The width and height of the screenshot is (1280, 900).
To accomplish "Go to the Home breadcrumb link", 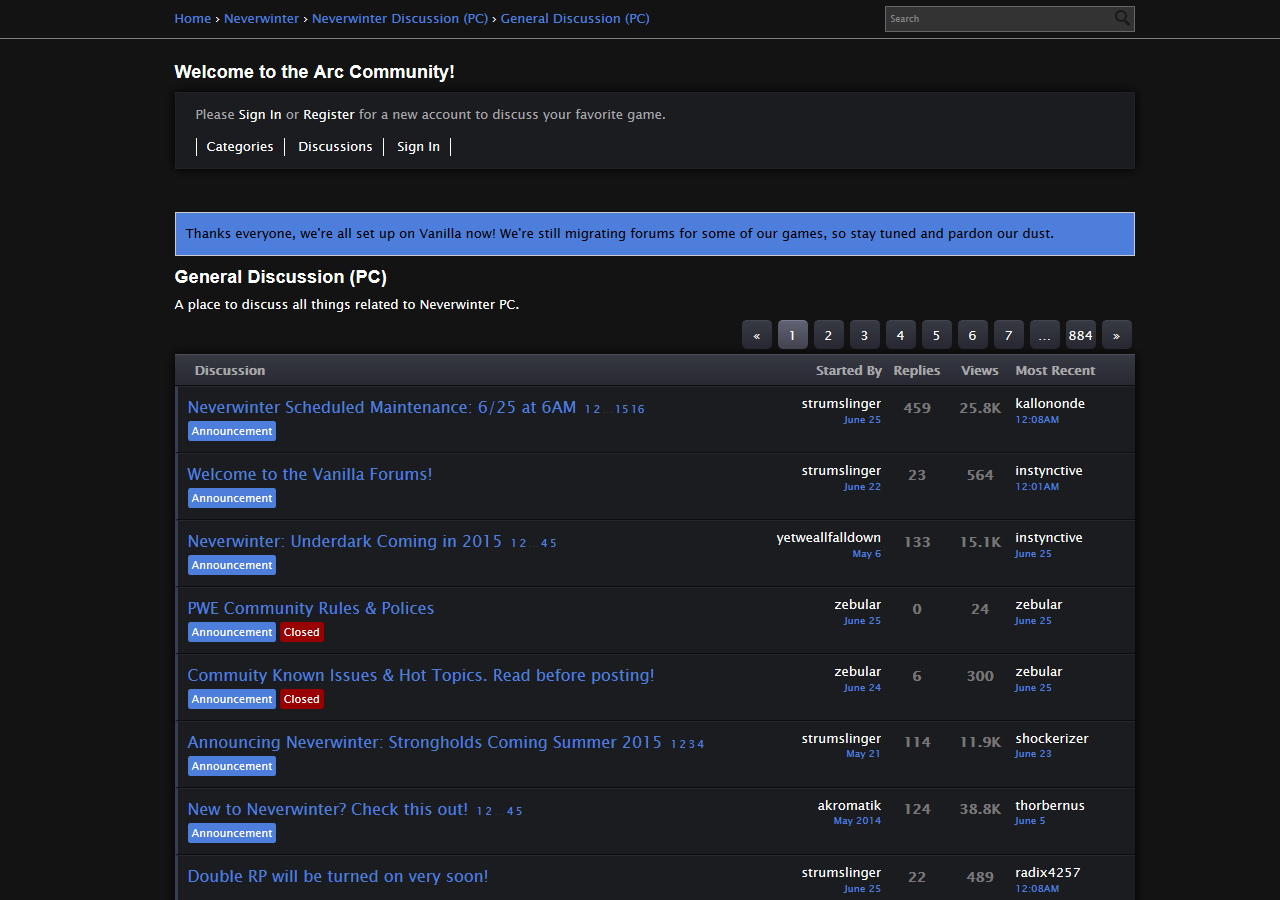I will (x=192, y=18).
